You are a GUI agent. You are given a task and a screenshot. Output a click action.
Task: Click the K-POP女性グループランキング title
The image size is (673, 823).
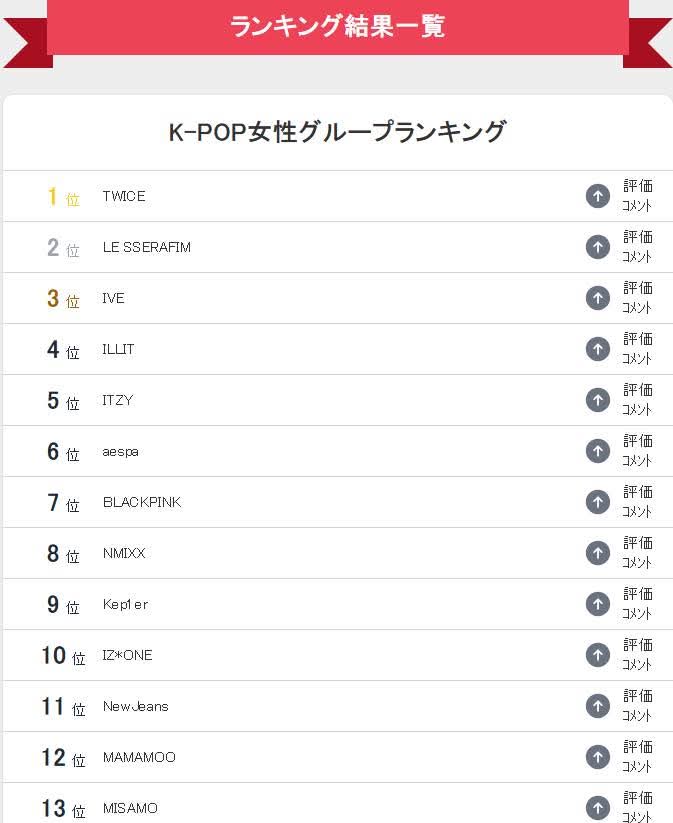pyautogui.click(x=337, y=132)
